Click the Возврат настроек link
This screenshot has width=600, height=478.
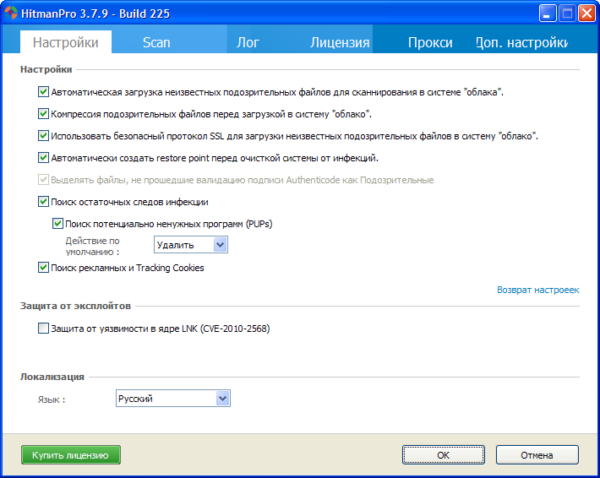(537, 290)
